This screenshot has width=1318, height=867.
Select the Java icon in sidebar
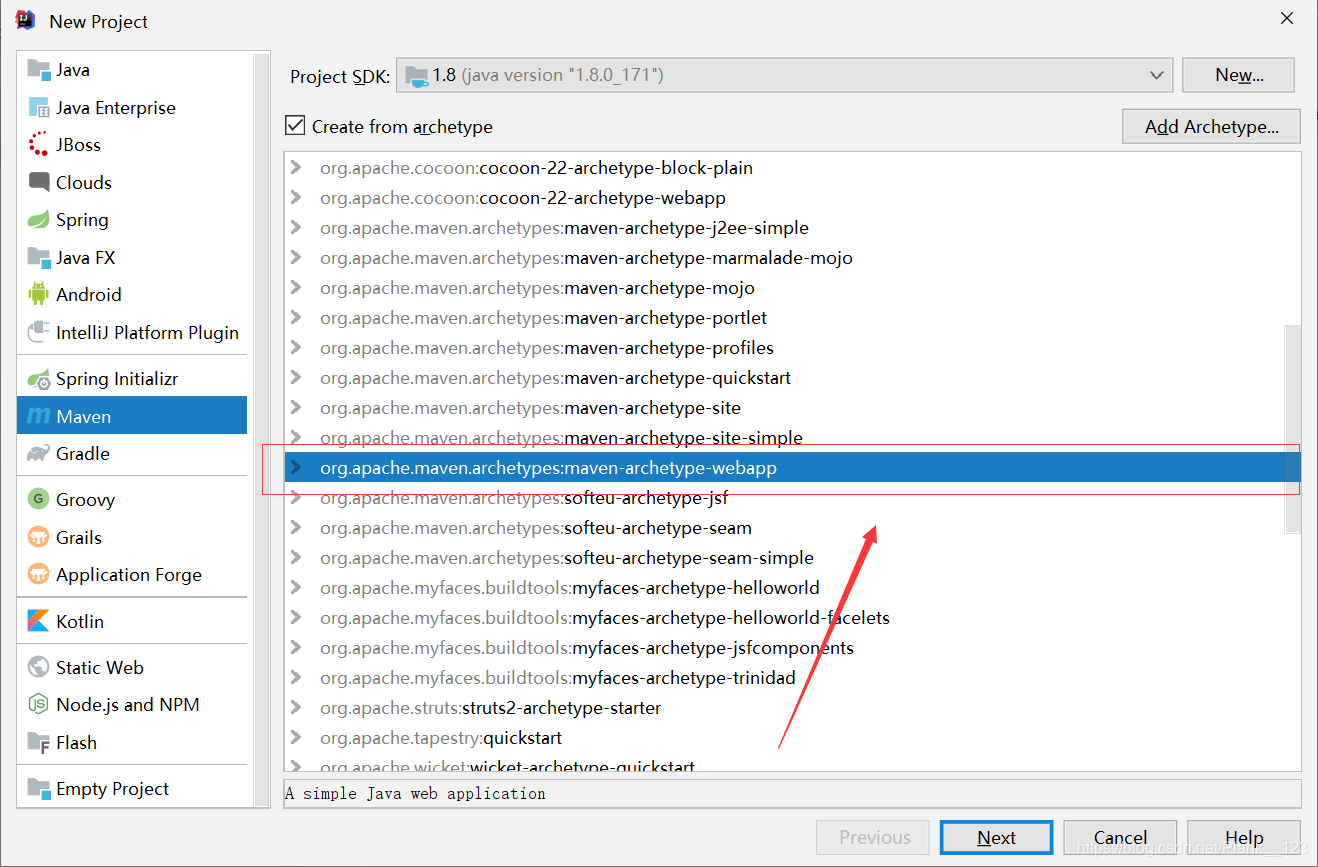pos(39,70)
